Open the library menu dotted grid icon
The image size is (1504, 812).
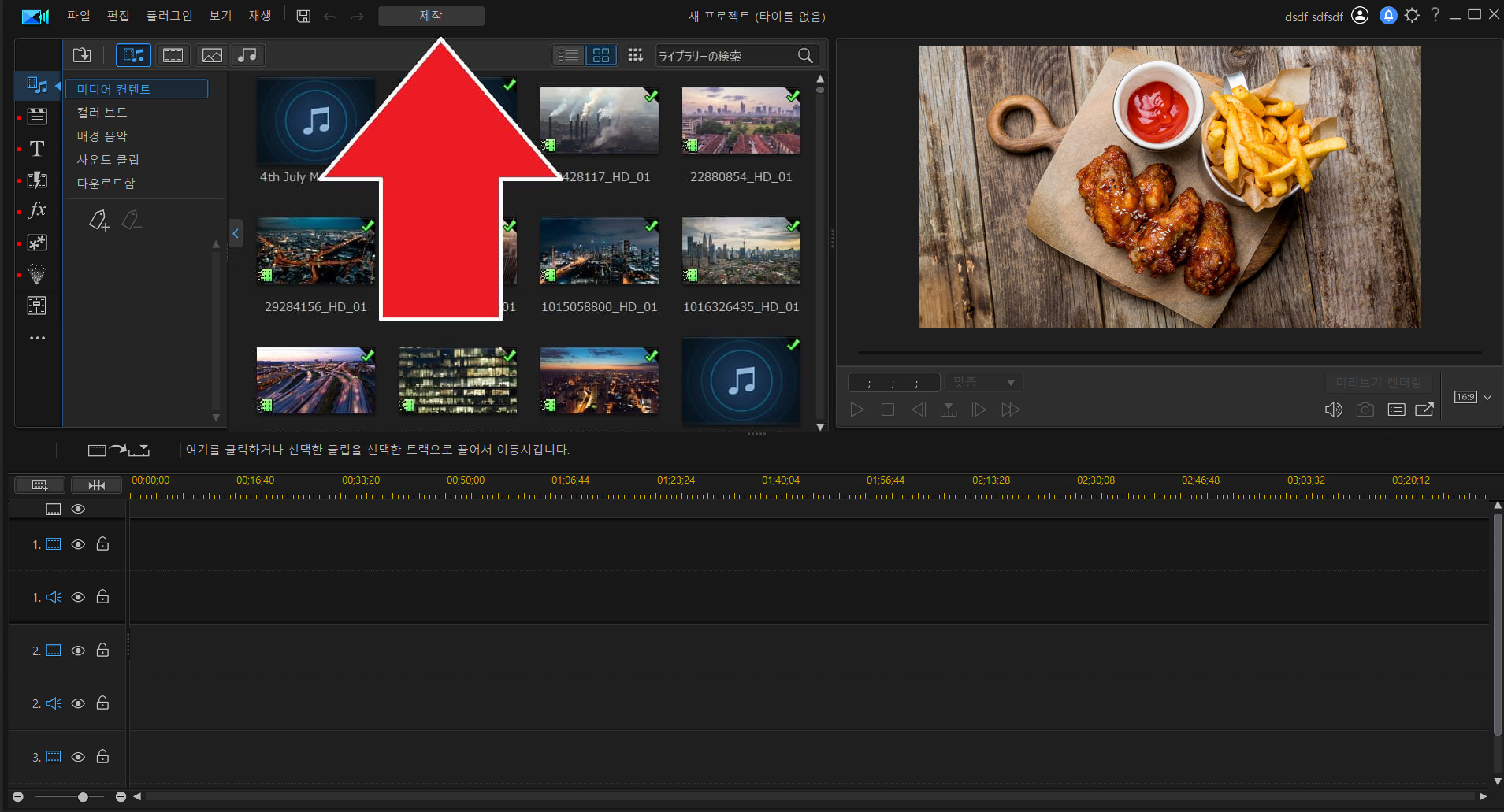point(635,55)
